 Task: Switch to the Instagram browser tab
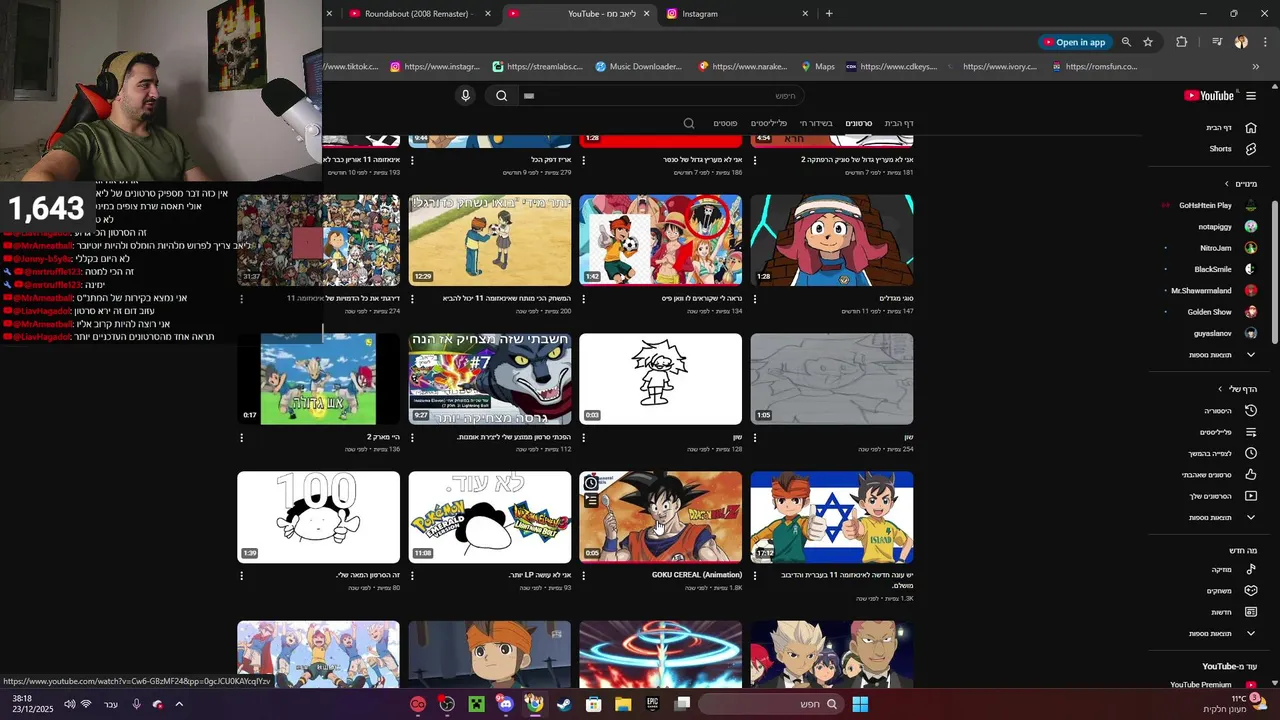pyautogui.click(x=737, y=14)
